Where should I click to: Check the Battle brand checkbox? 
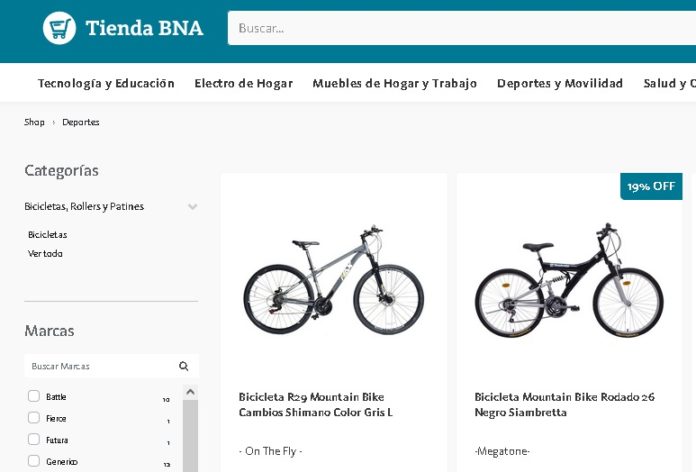click(x=34, y=396)
